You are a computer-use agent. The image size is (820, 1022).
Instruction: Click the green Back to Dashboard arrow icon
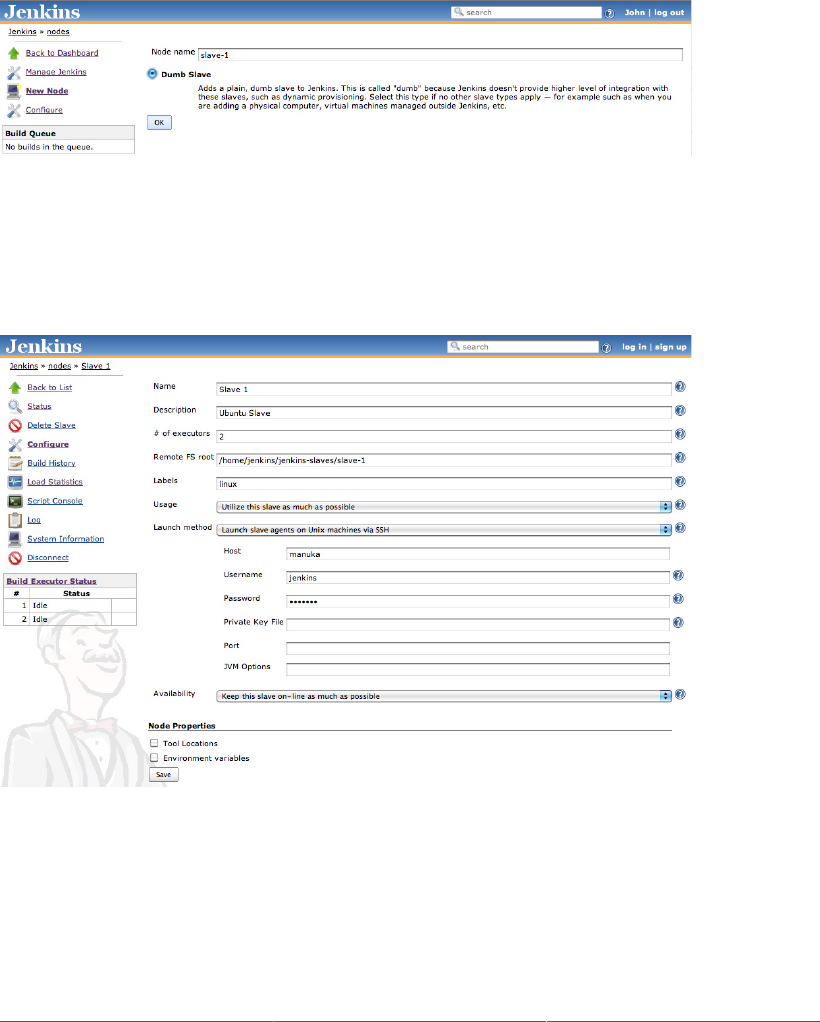(14, 53)
